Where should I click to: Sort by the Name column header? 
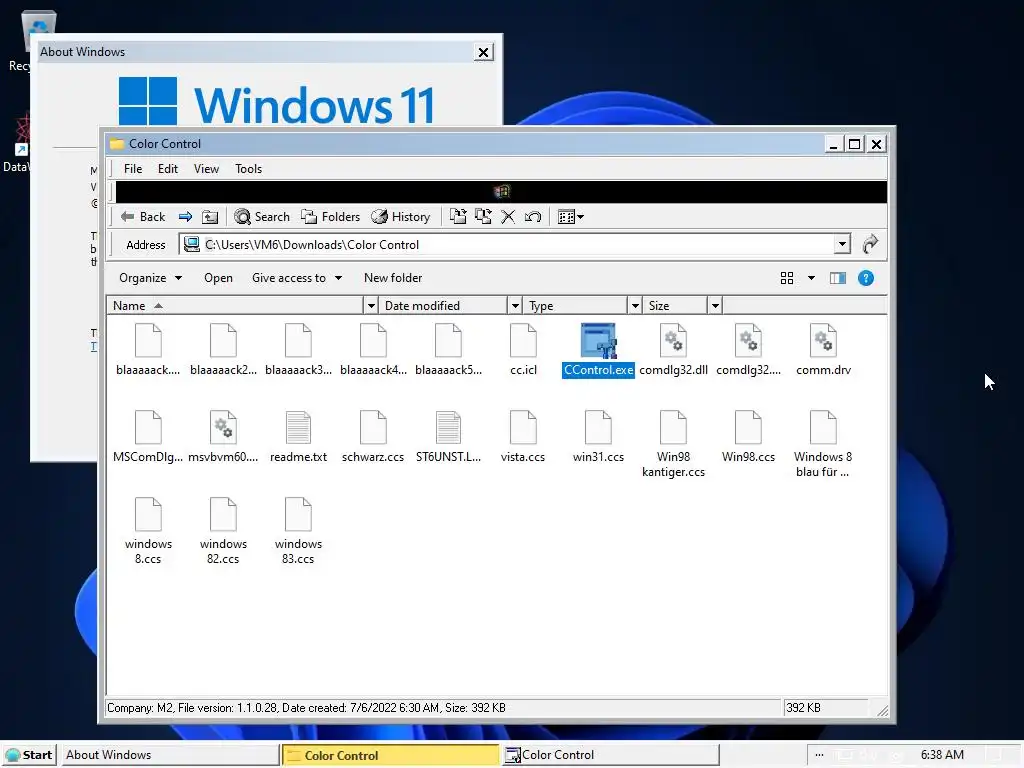point(235,306)
